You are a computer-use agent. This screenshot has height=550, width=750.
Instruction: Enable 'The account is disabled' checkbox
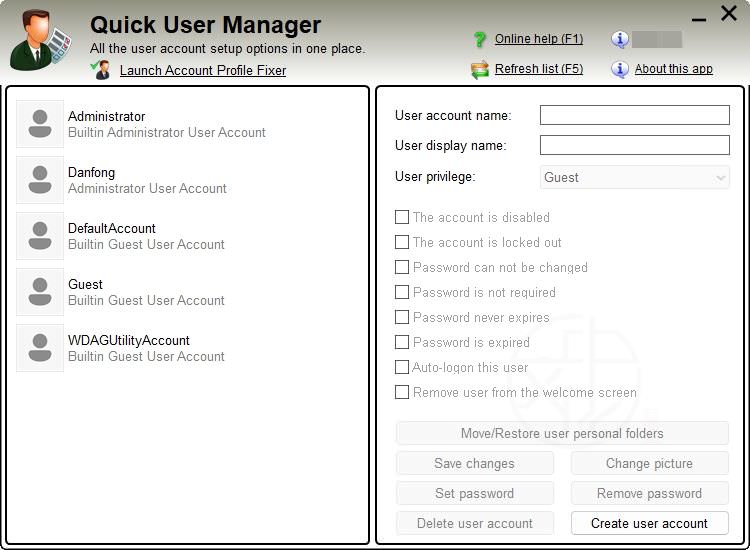point(402,217)
